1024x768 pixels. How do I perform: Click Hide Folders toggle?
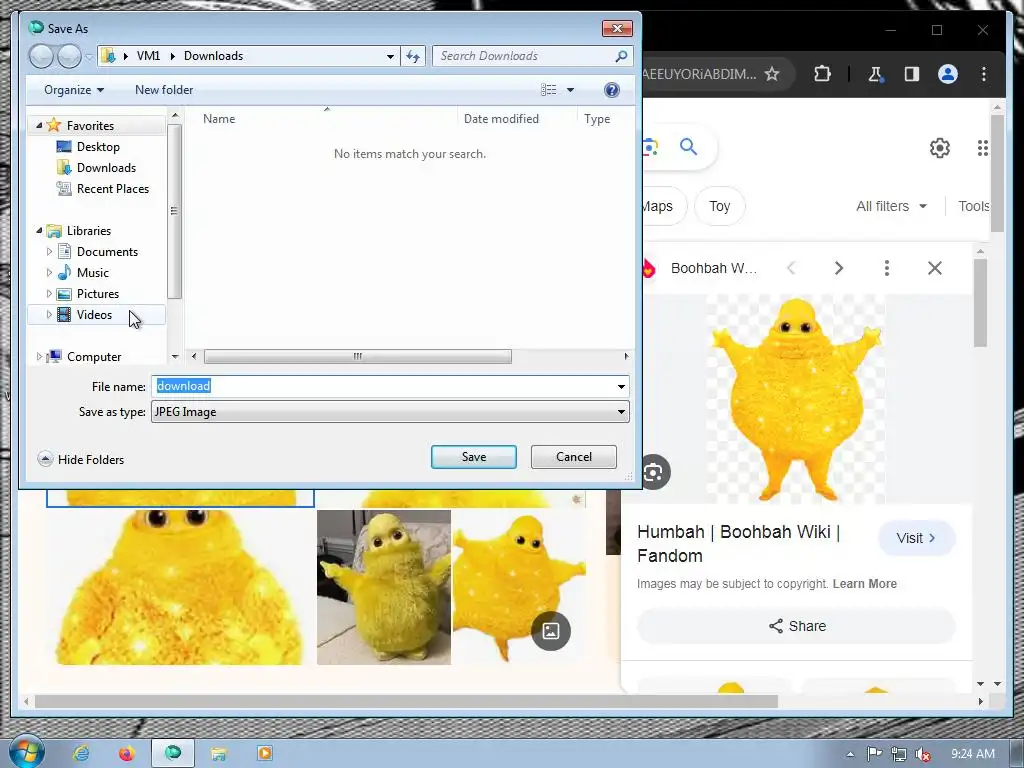pos(81,459)
